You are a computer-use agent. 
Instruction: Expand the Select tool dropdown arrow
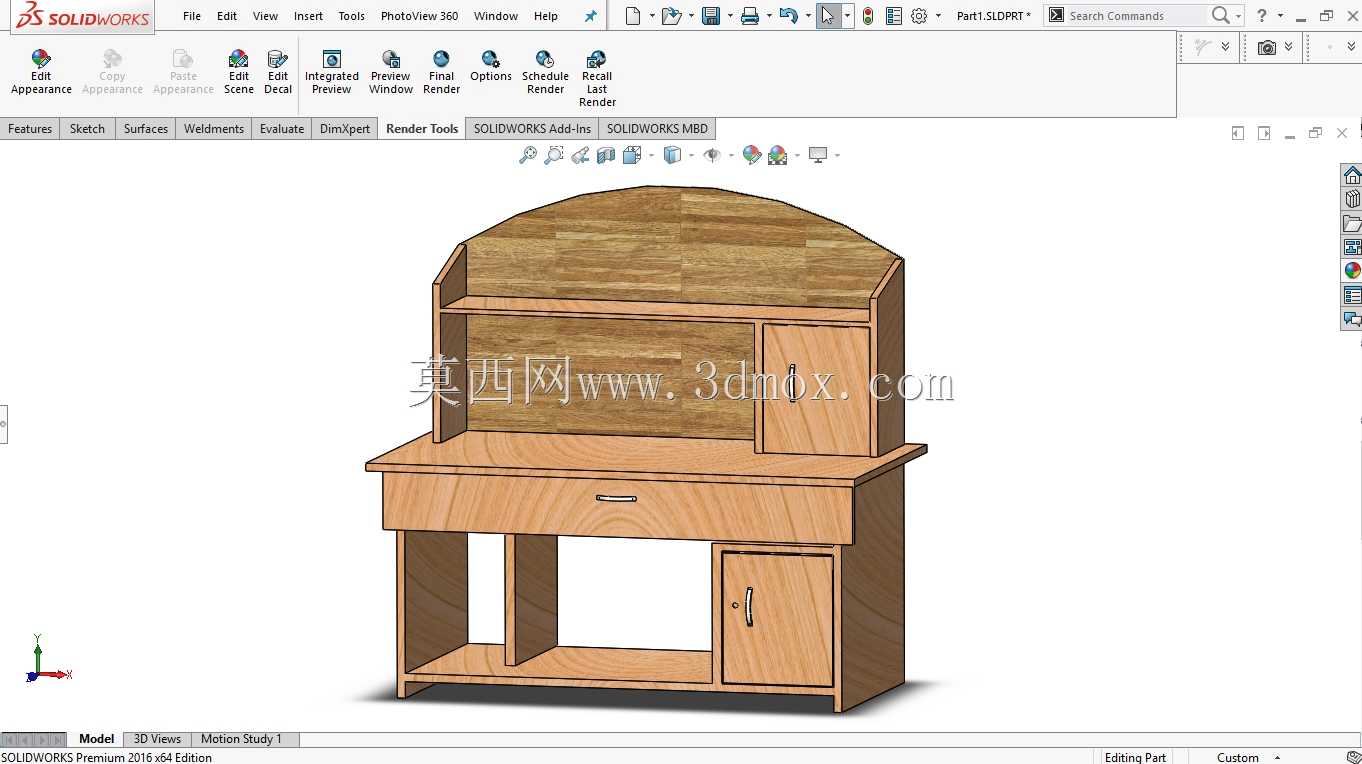848,16
